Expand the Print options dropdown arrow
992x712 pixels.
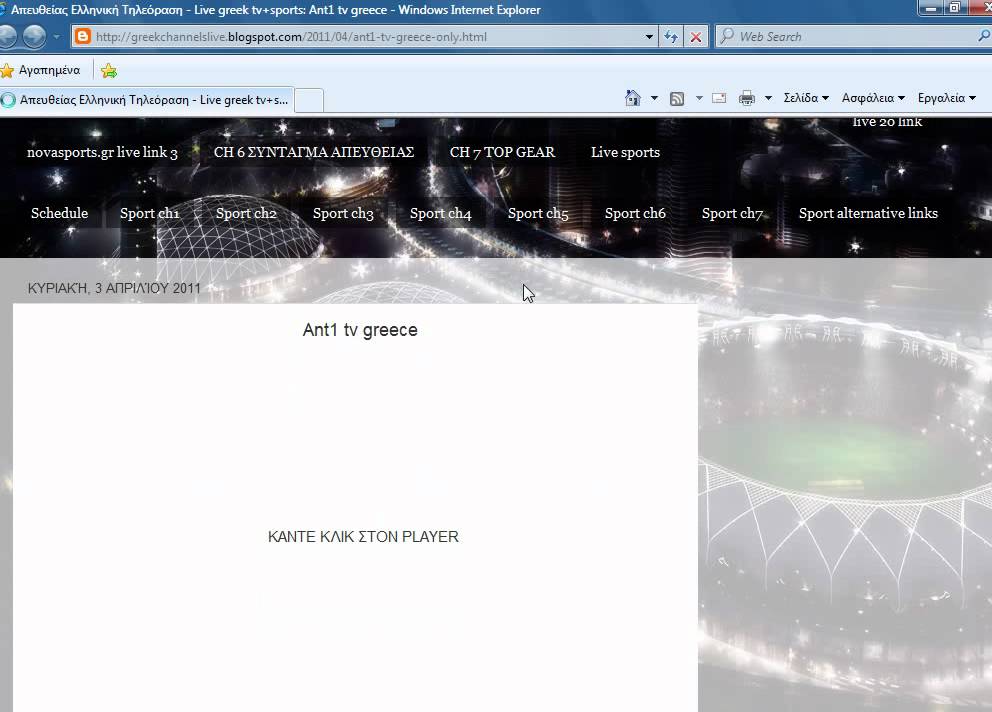coord(768,98)
